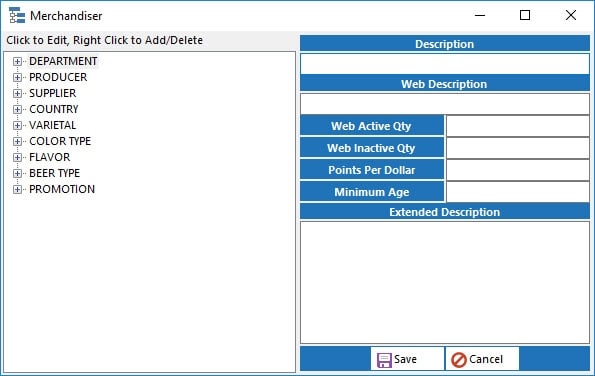Maximize the Merchandiser window
Viewport: 595px width, 376px height.
525,16
